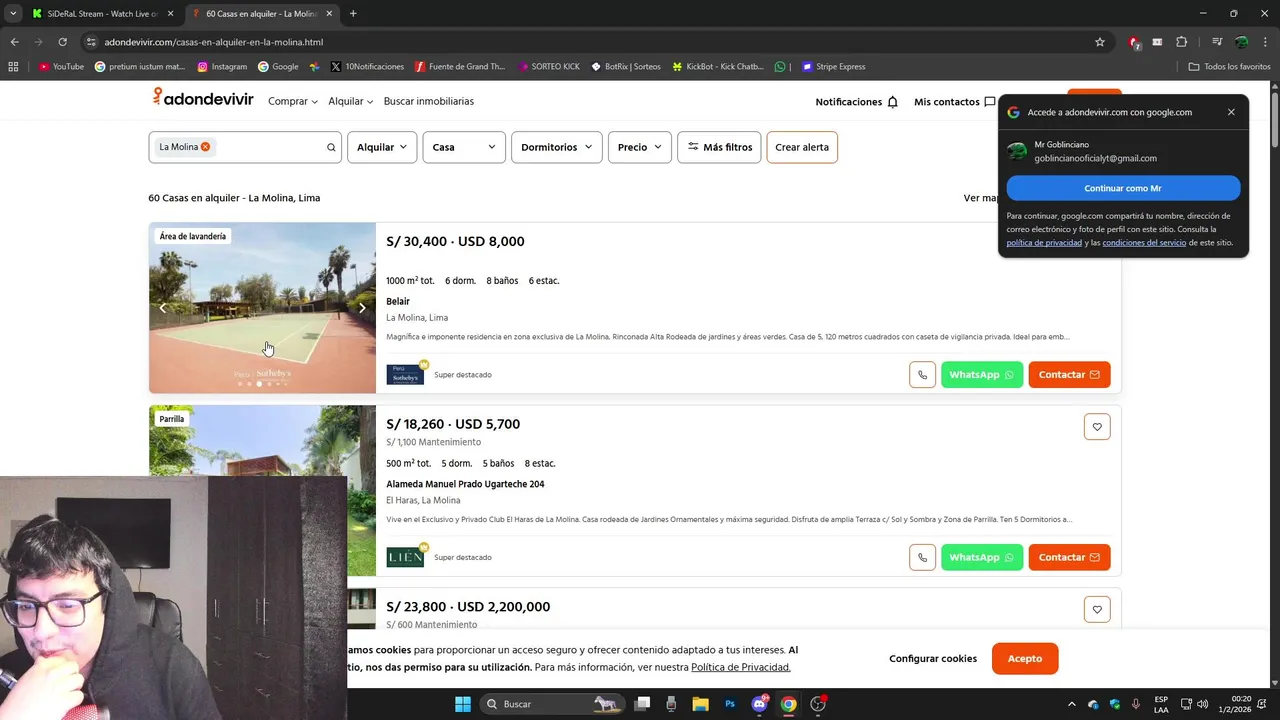1280x720 pixels.
Task: Open the YouTube bookmark
Action: (x=61, y=67)
